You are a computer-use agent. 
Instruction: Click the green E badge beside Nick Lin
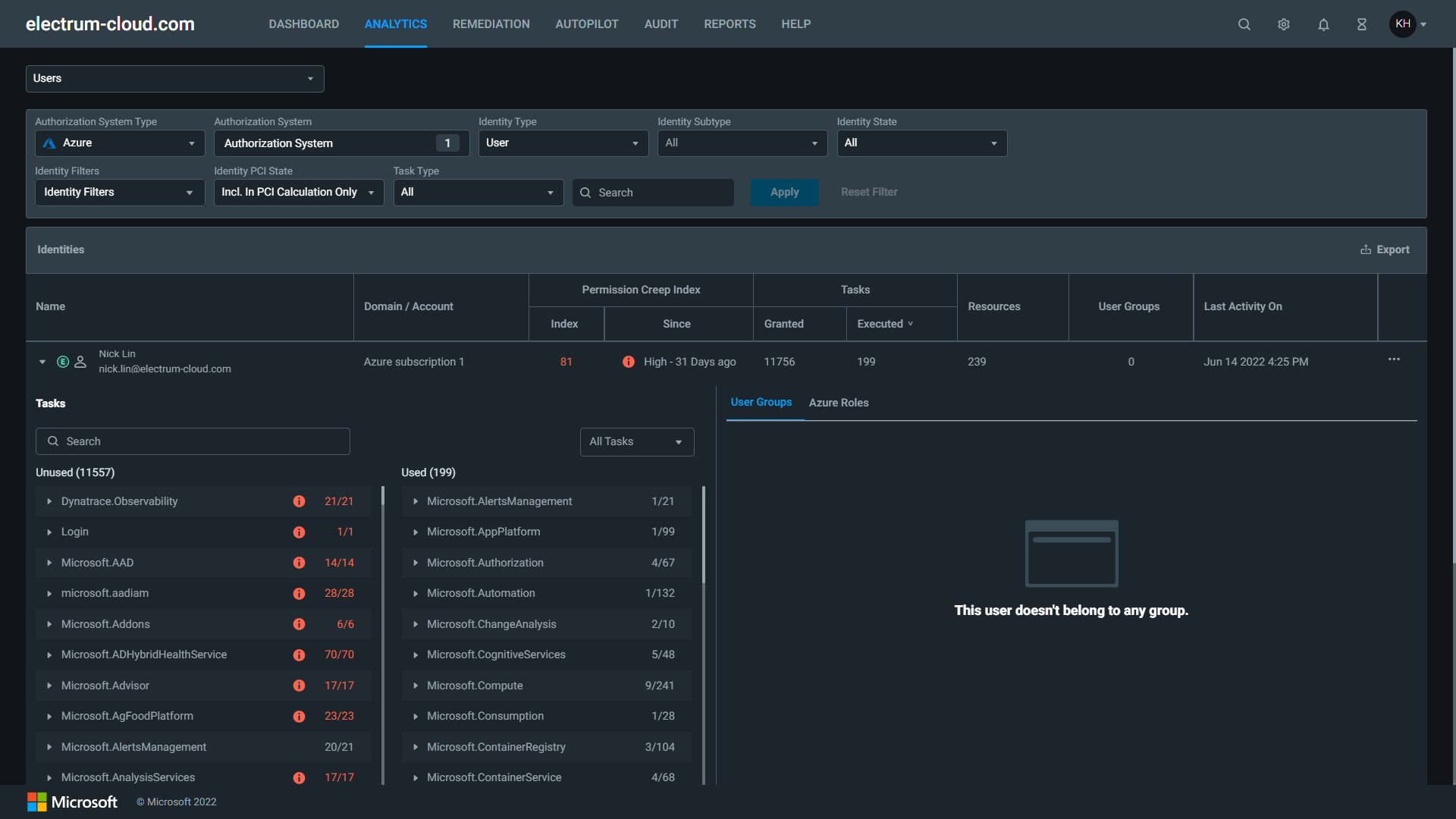pyautogui.click(x=63, y=362)
